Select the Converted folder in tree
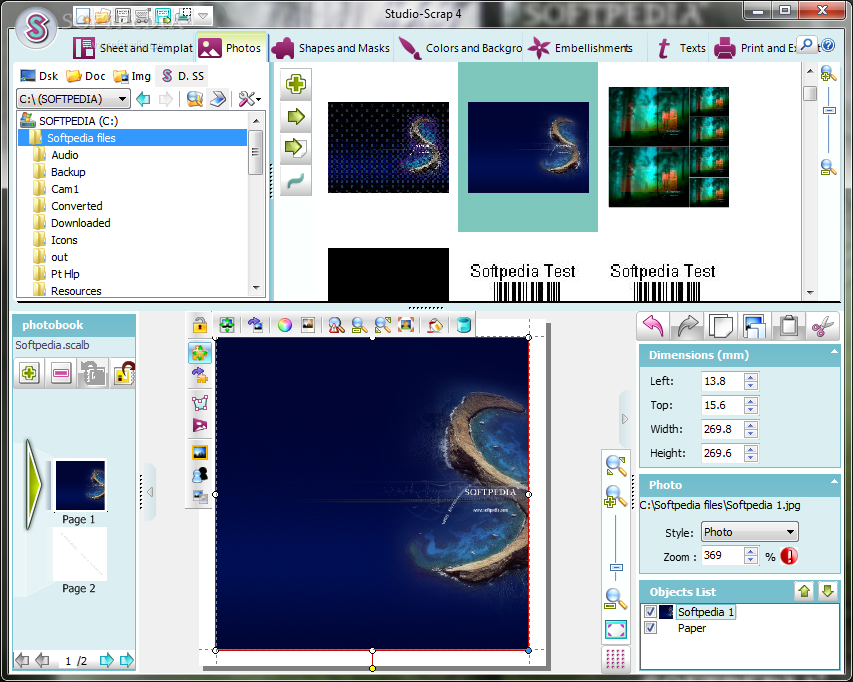This screenshot has height=682, width=853. pyautogui.click(x=76, y=206)
